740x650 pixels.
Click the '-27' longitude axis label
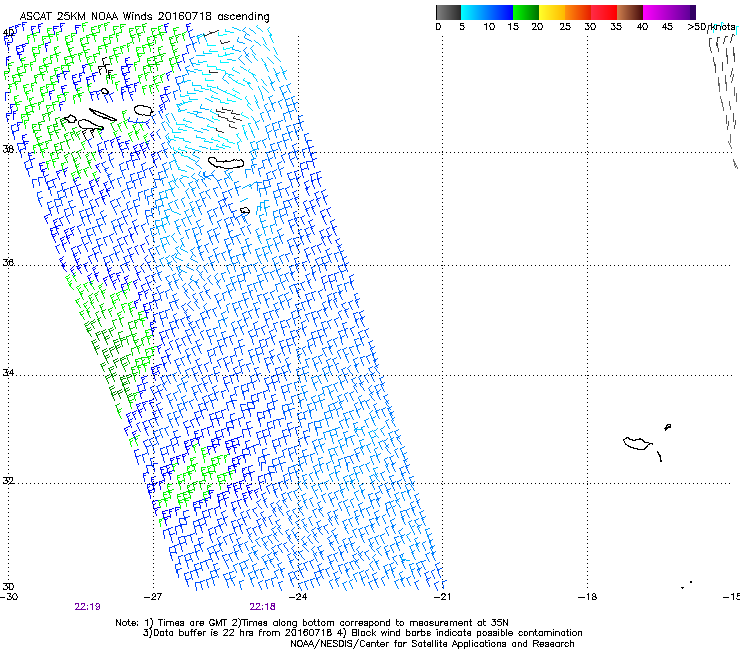click(x=153, y=597)
